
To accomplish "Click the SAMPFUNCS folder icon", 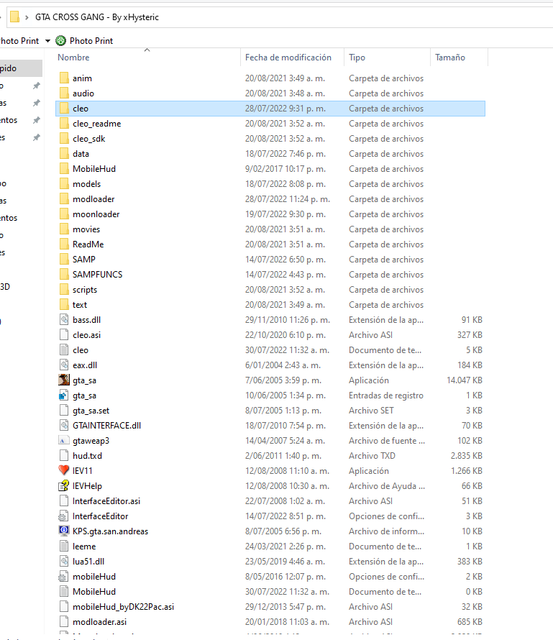I will (x=64, y=274).
